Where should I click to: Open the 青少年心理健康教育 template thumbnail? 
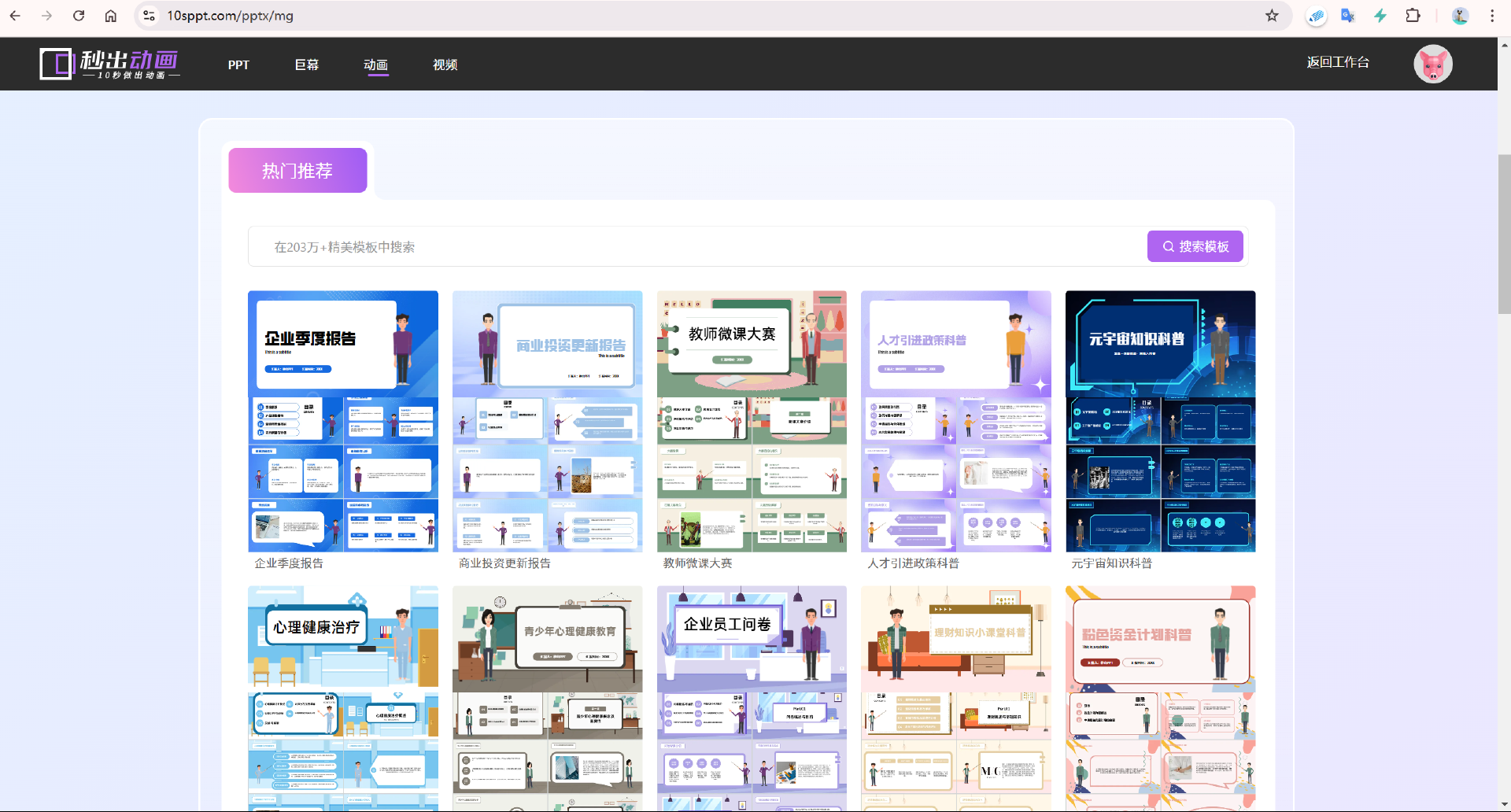click(x=547, y=699)
